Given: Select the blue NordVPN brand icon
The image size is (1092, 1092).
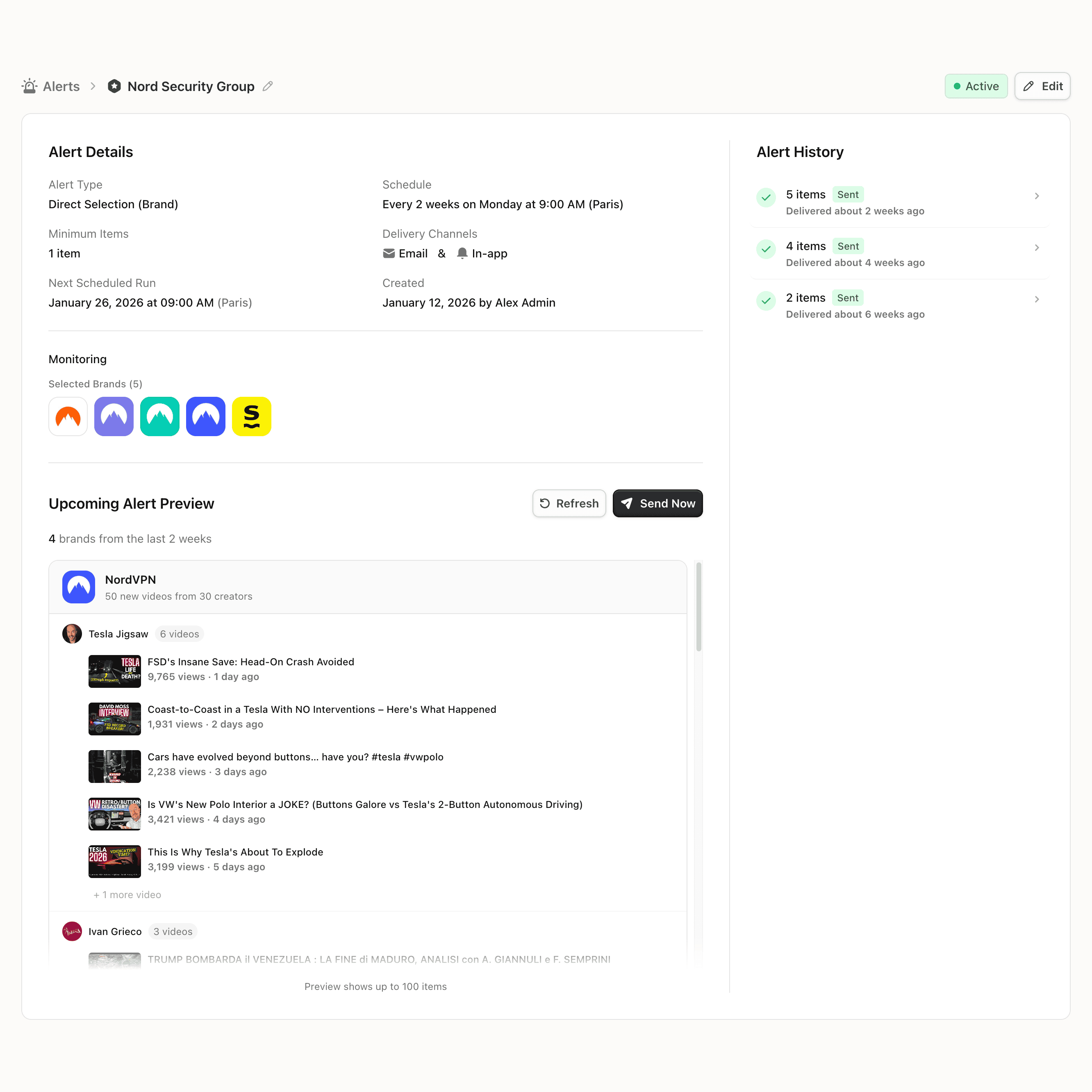Looking at the screenshot, I should coord(205,416).
